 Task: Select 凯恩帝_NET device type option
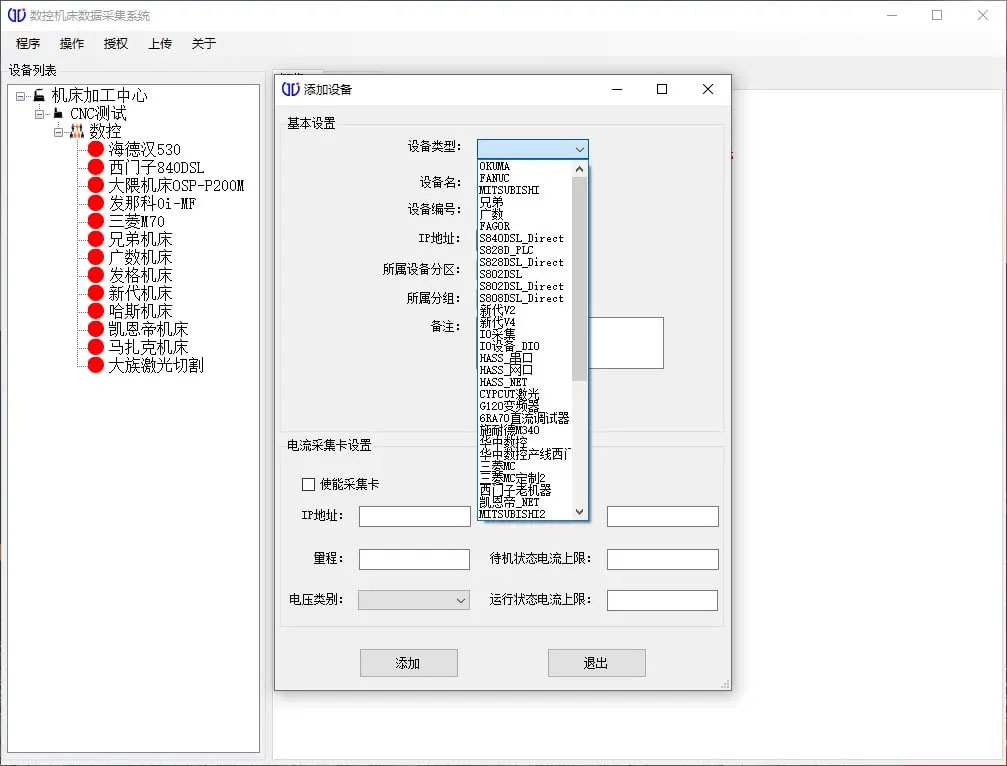tap(509, 501)
